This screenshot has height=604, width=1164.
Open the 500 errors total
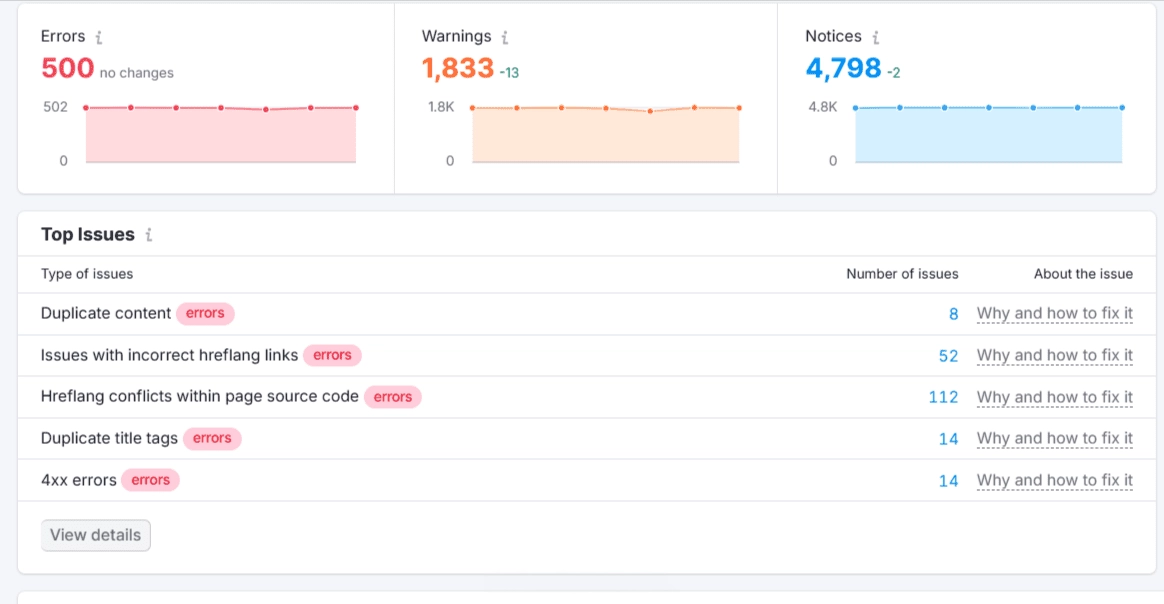point(67,68)
